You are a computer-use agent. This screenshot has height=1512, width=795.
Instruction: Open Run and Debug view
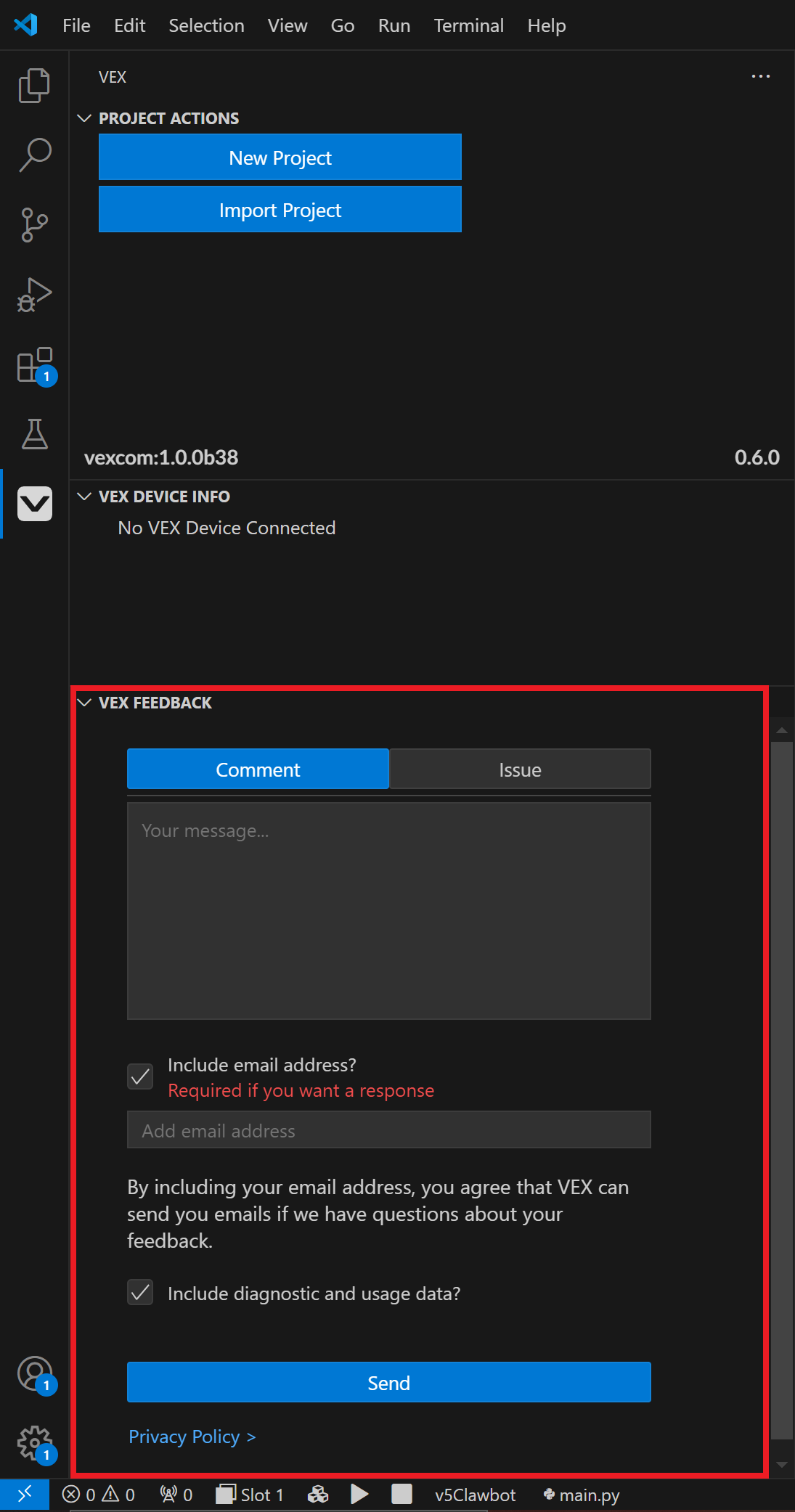pos(34,294)
